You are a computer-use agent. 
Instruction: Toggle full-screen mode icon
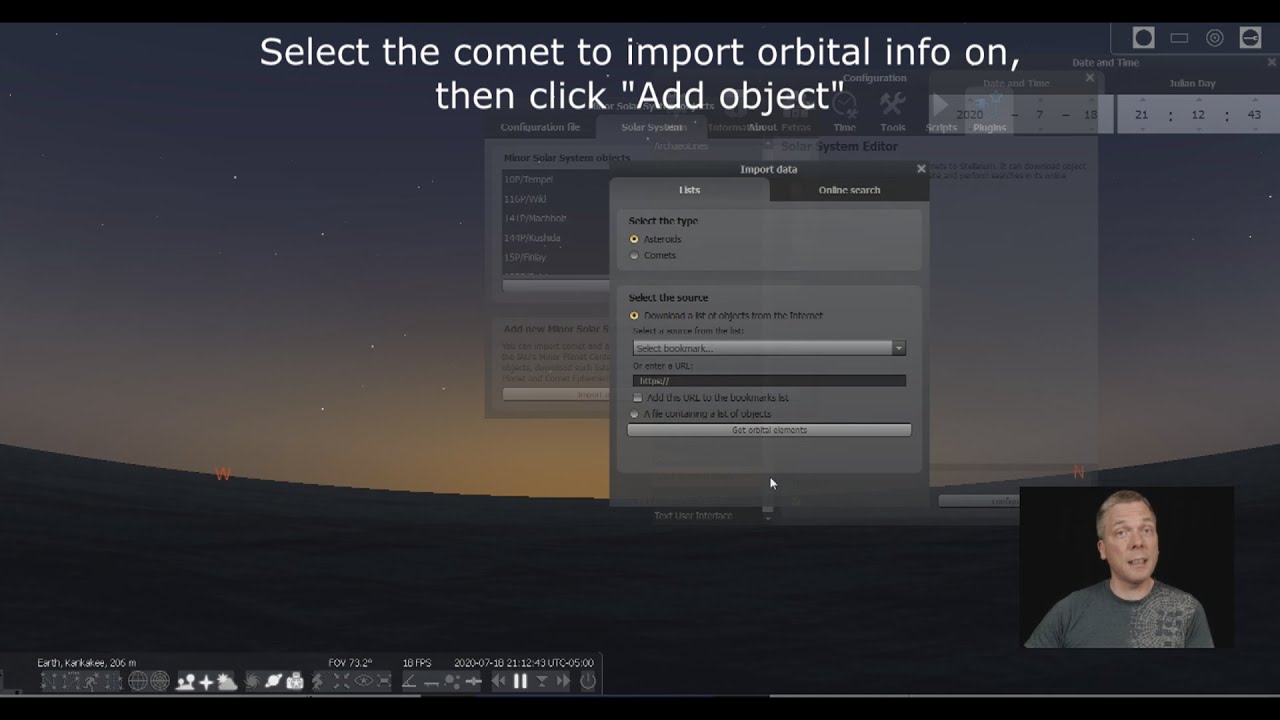click(384, 681)
